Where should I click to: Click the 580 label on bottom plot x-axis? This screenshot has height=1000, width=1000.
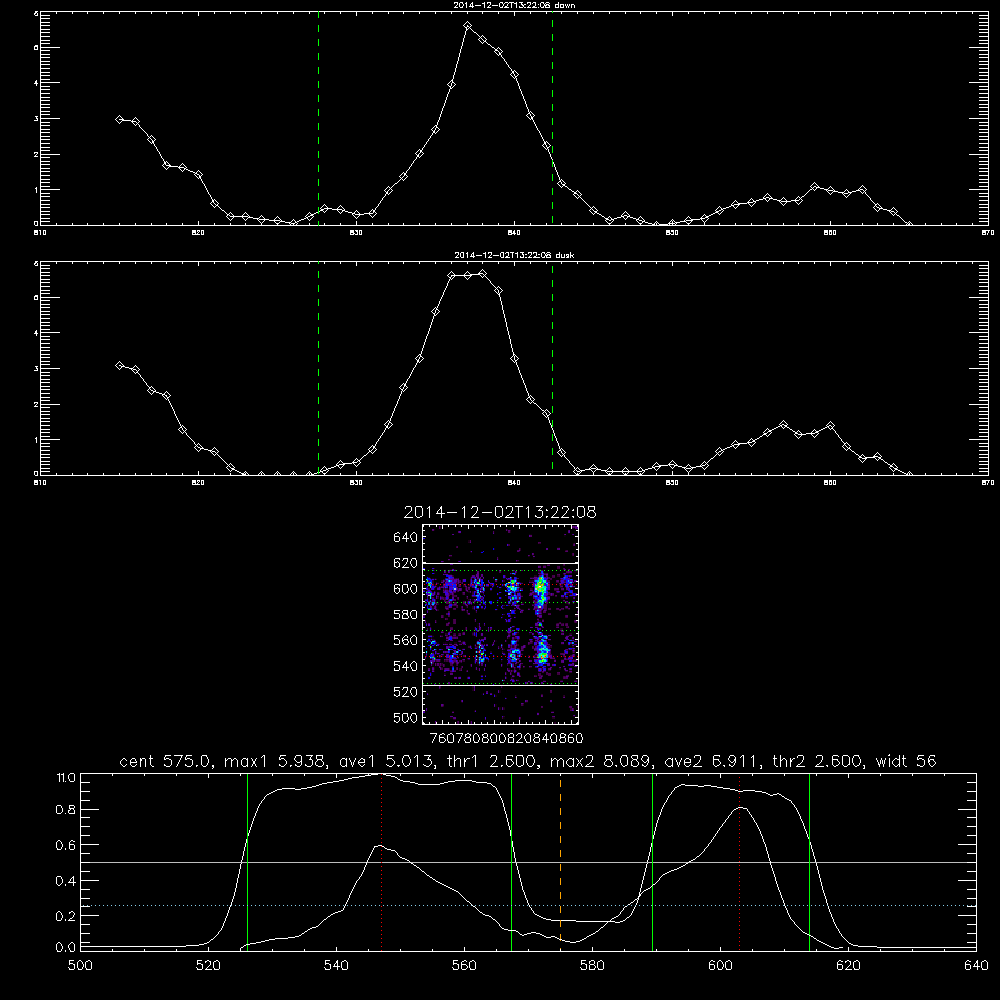(592, 966)
